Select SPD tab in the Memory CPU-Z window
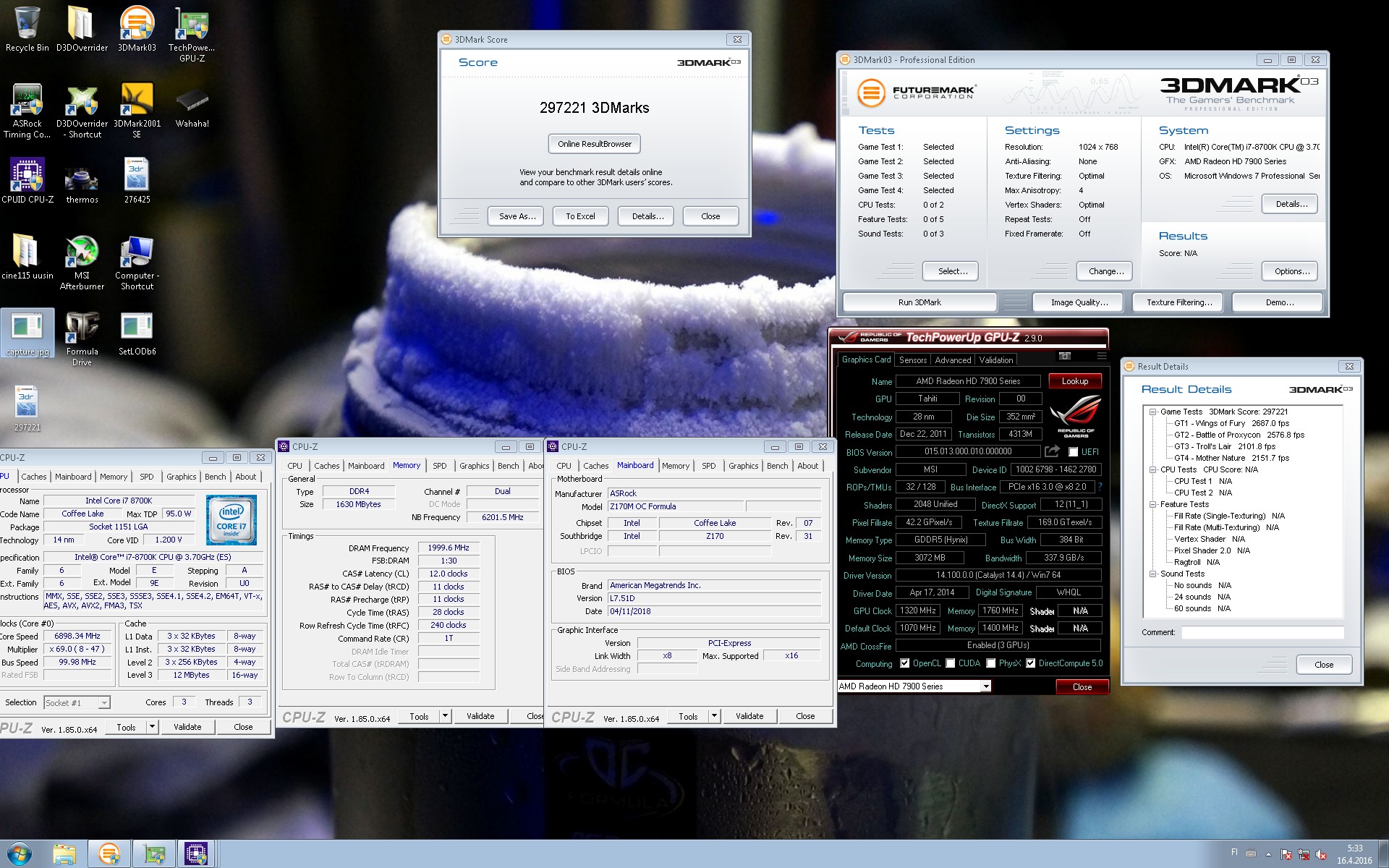The height and width of the screenshot is (868, 1389). (x=439, y=466)
